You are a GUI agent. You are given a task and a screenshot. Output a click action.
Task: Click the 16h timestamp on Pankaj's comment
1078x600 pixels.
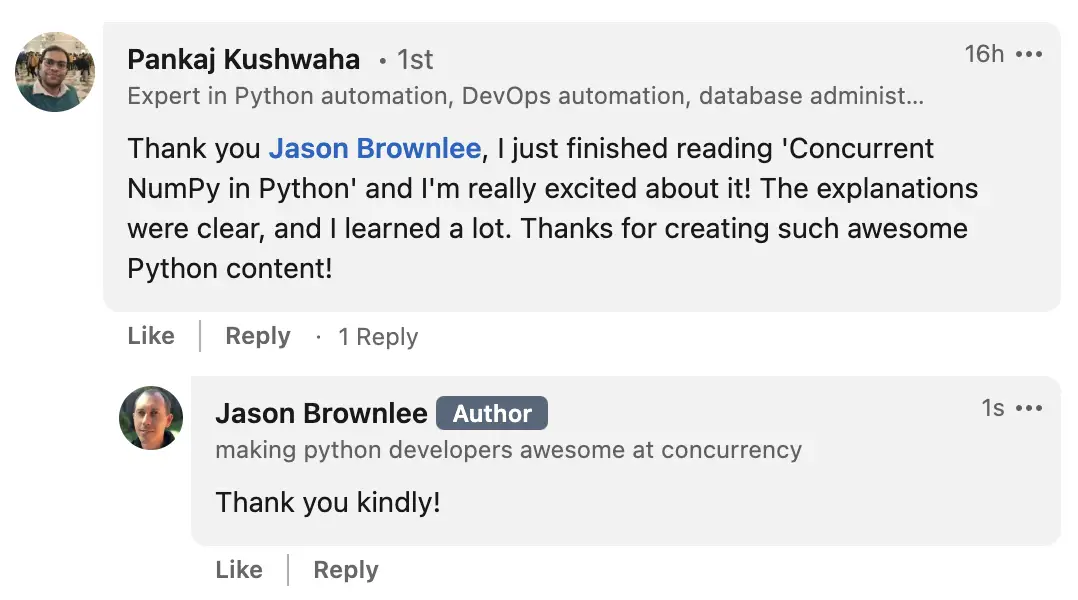pyautogui.click(x=984, y=54)
